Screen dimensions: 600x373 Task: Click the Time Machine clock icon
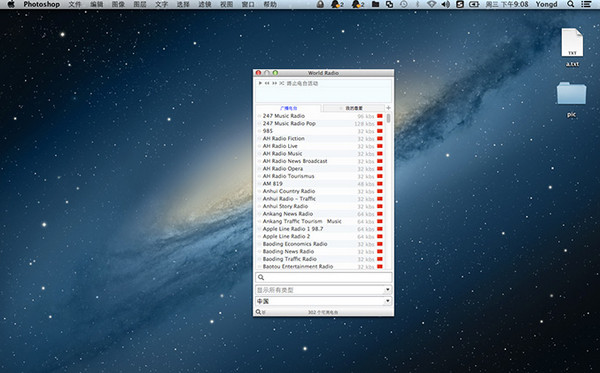(x=404, y=4)
